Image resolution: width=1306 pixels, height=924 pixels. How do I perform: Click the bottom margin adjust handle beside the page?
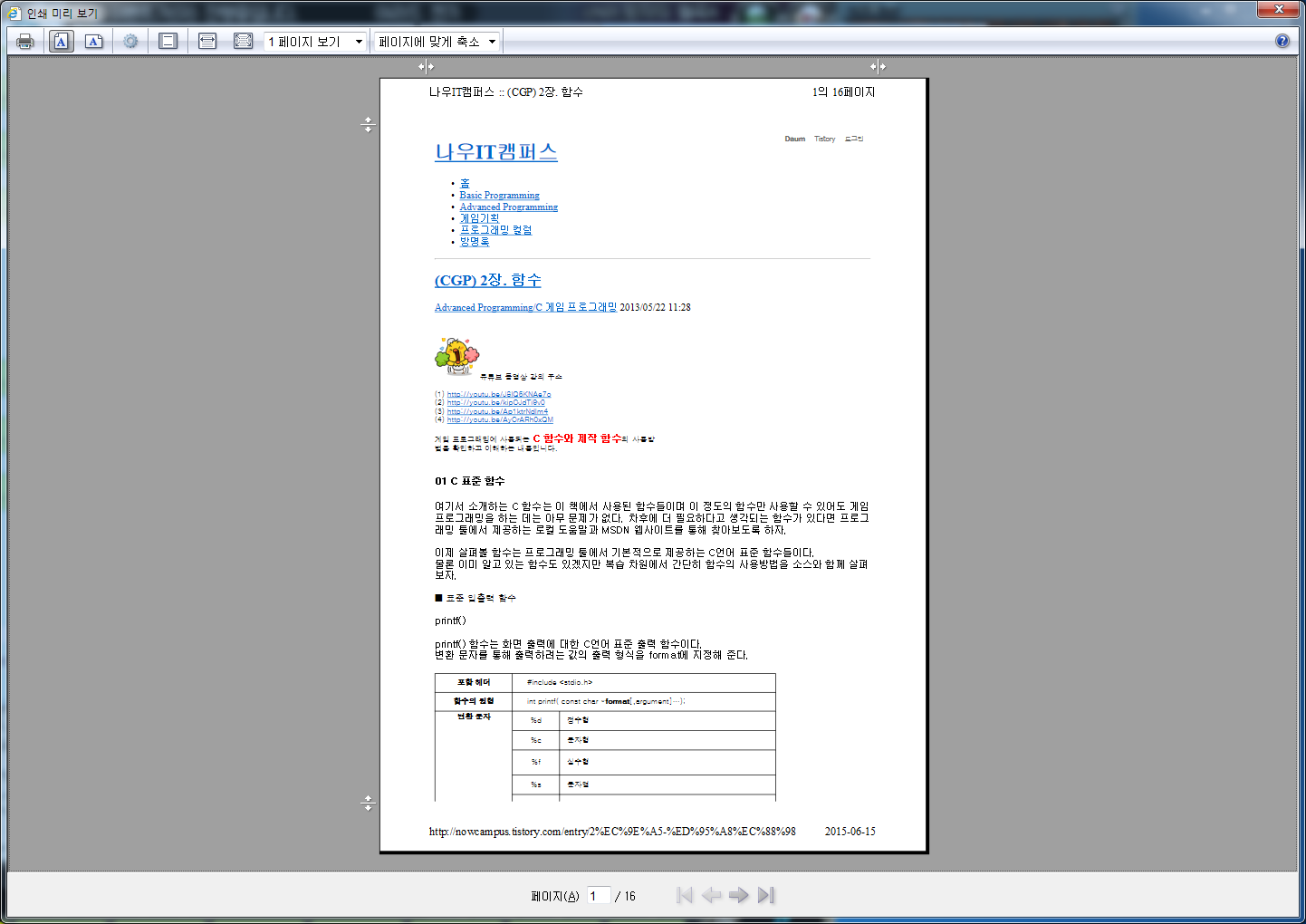point(368,803)
